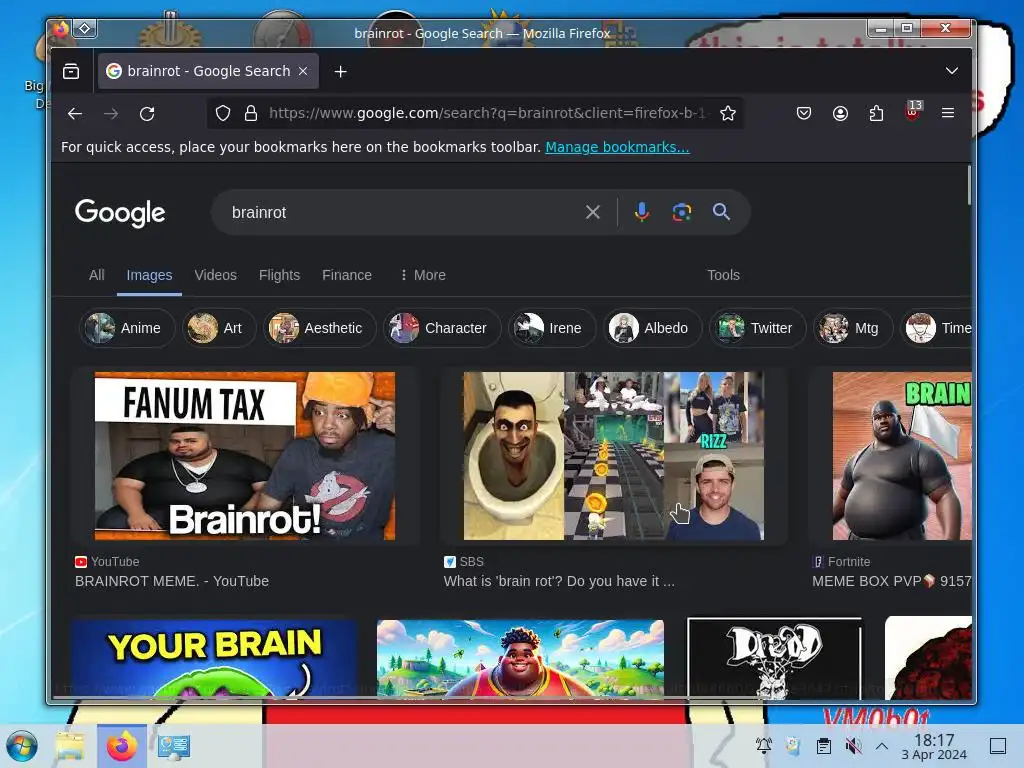1024x768 pixels.
Task: Open the window menu Firefox title icon
Action: (x=60, y=29)
